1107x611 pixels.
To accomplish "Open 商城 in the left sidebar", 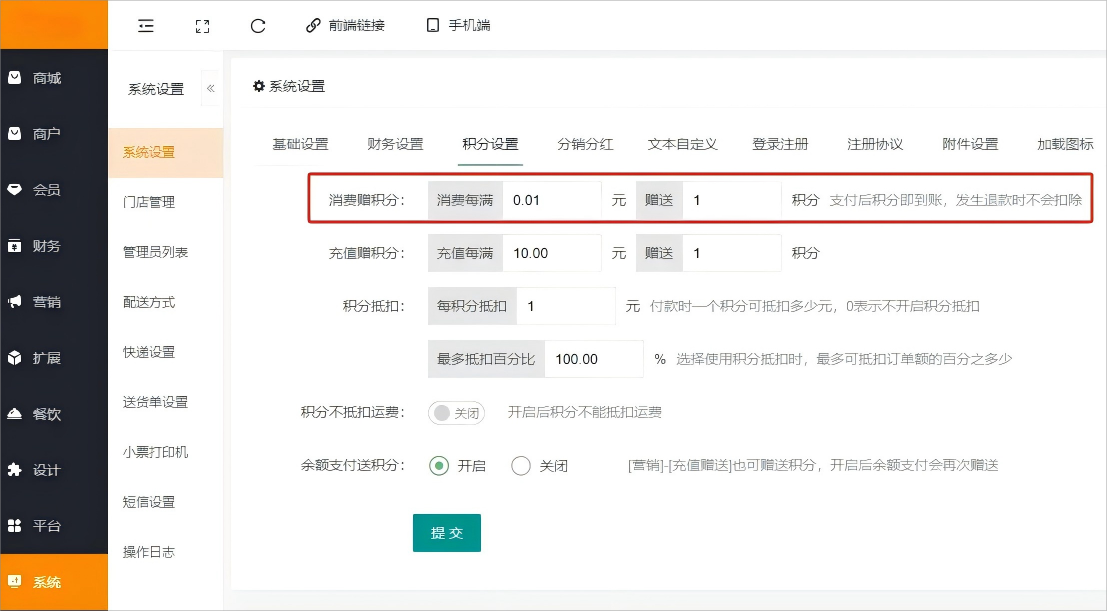I will 46,78.
